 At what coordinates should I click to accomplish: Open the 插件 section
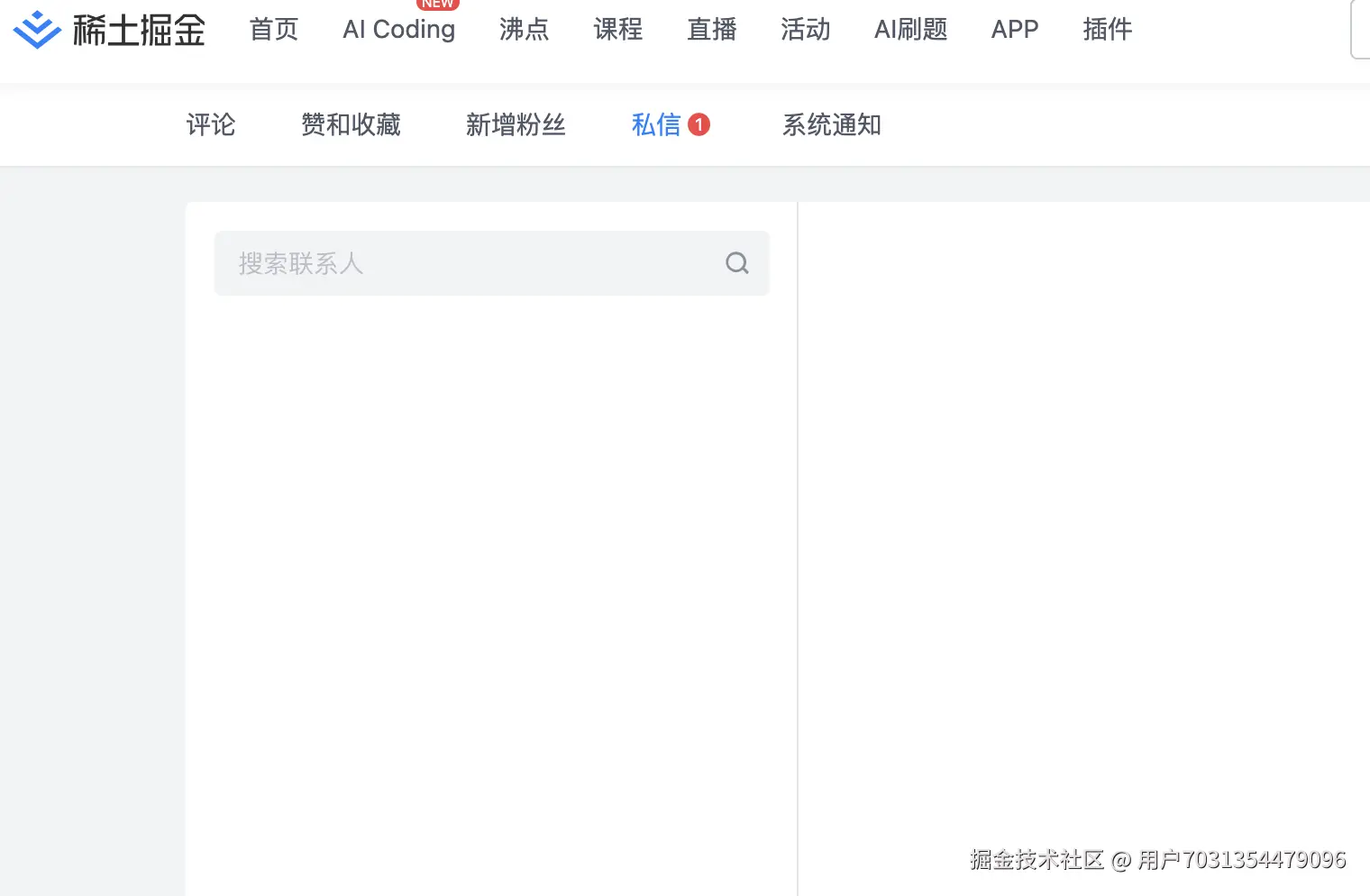click(x=1107, y=30)
